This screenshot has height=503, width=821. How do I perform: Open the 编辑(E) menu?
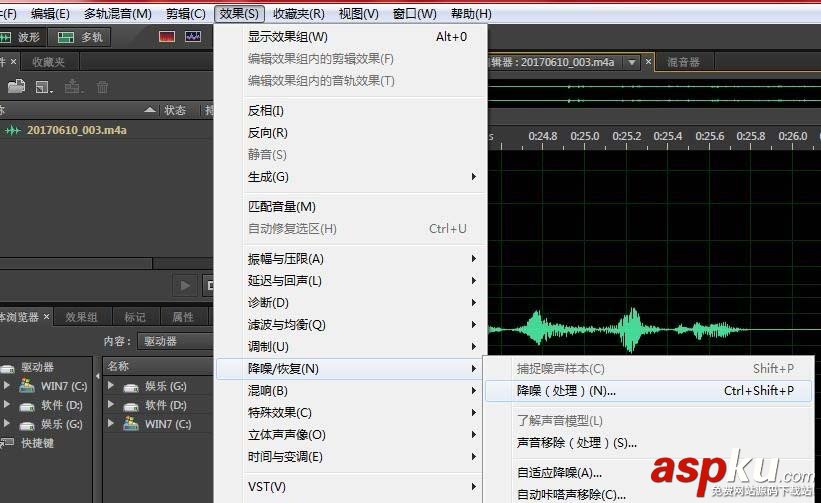(50, 14)
